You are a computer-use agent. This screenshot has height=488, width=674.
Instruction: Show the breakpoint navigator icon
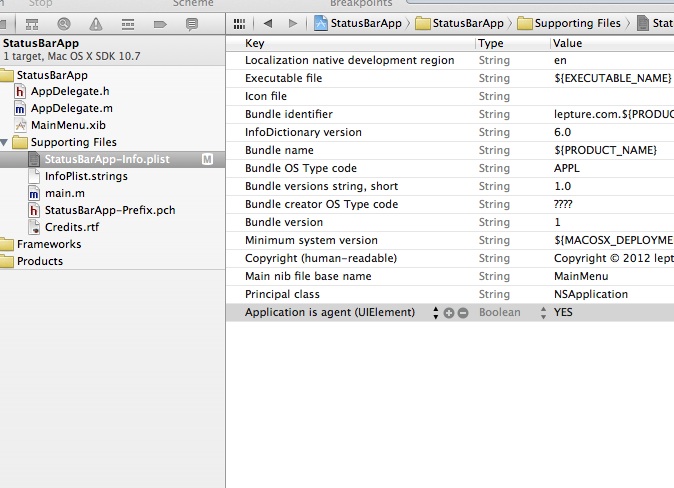pyautogui.click(x=160, y=24)
